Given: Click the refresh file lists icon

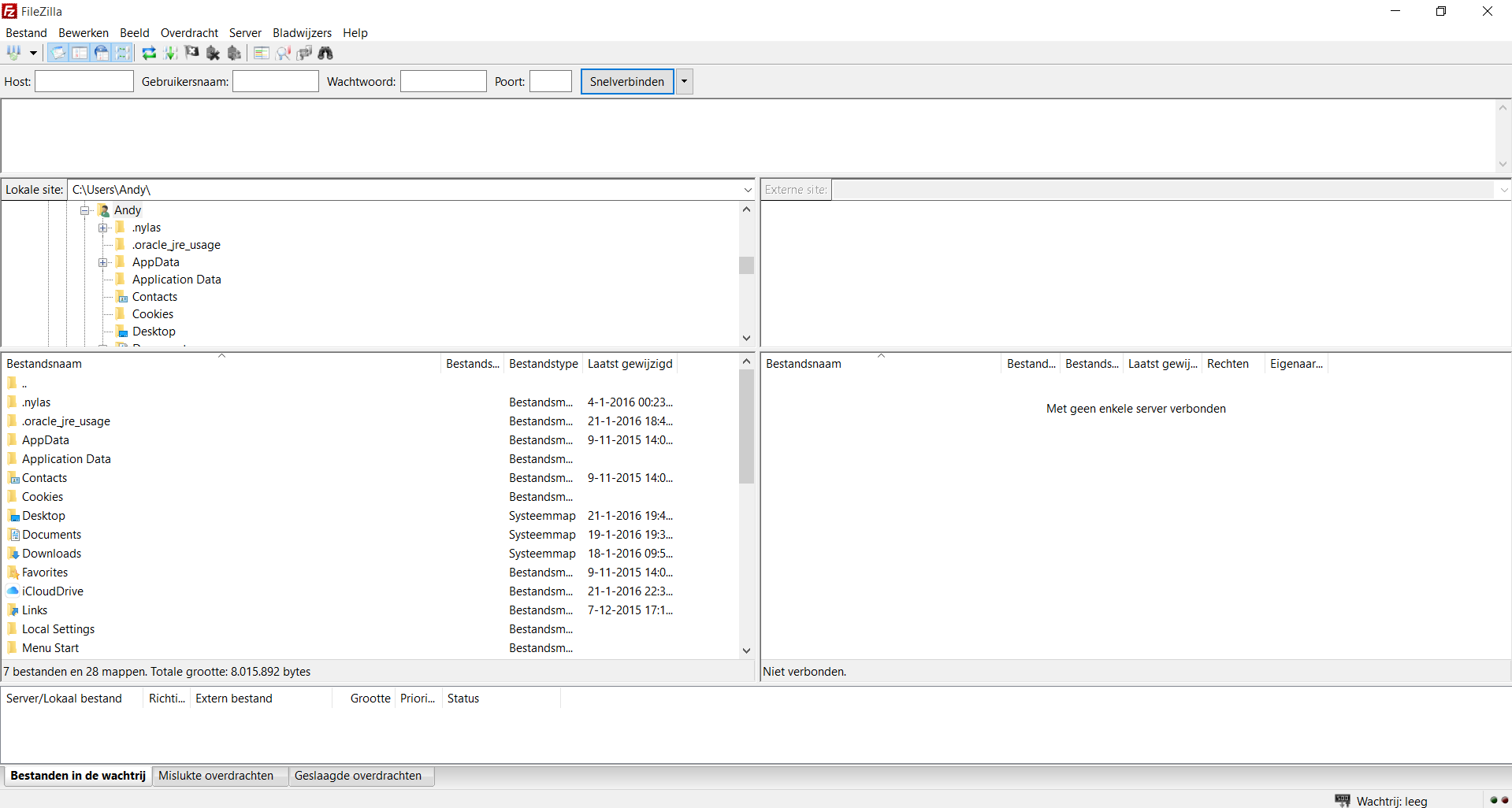Looking at the screenshot, I should (149, 53).
